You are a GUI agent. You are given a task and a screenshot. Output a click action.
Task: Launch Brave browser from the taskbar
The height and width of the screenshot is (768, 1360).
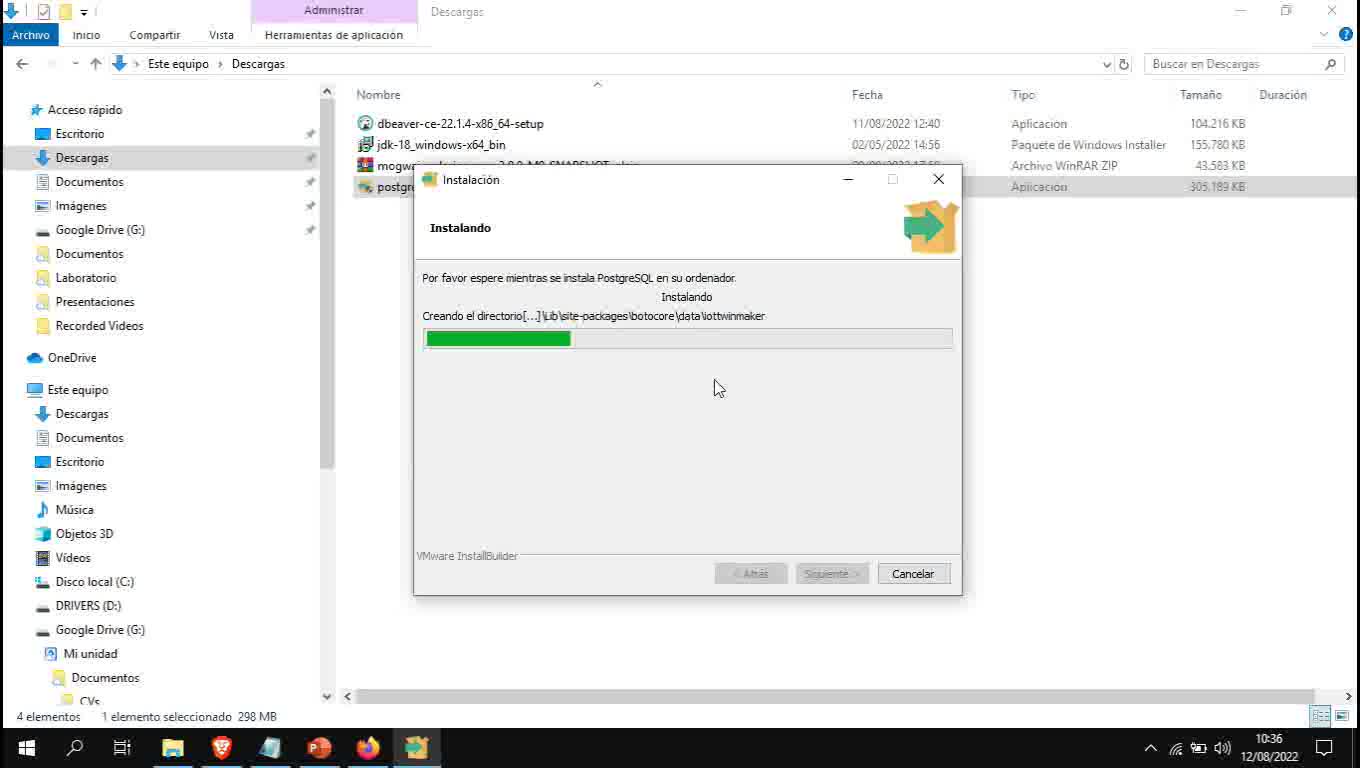pos(221,747)
